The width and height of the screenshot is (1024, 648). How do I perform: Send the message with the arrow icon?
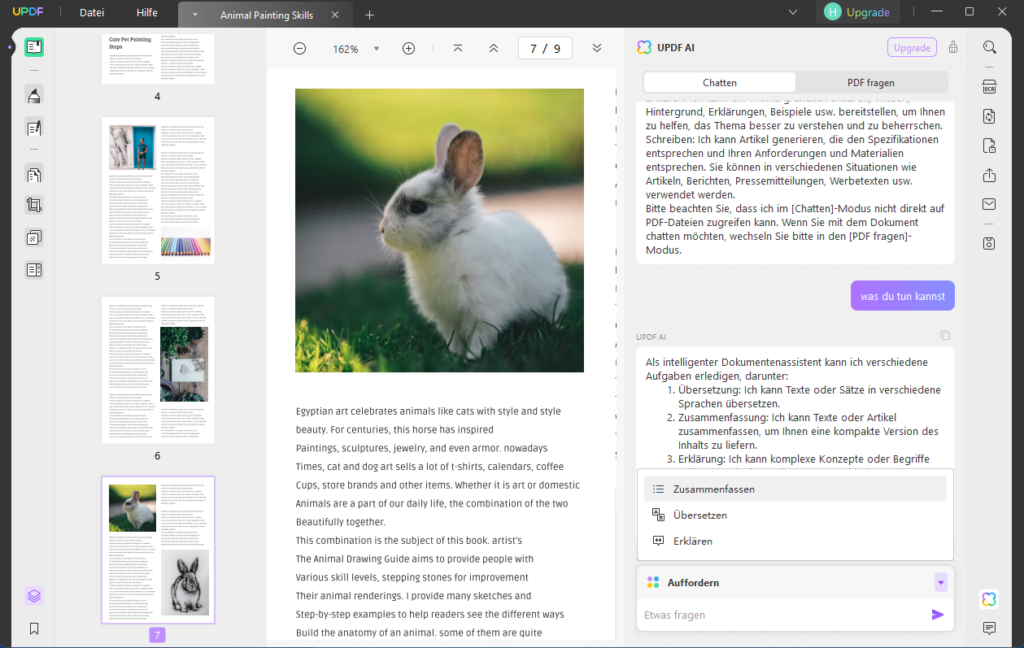[937, 615]
